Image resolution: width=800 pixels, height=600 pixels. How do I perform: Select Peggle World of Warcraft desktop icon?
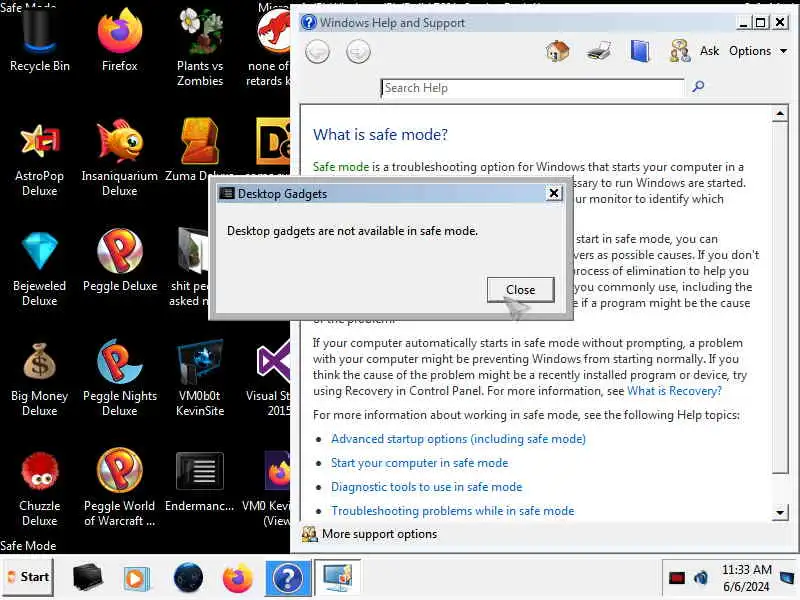click(119, 489)
